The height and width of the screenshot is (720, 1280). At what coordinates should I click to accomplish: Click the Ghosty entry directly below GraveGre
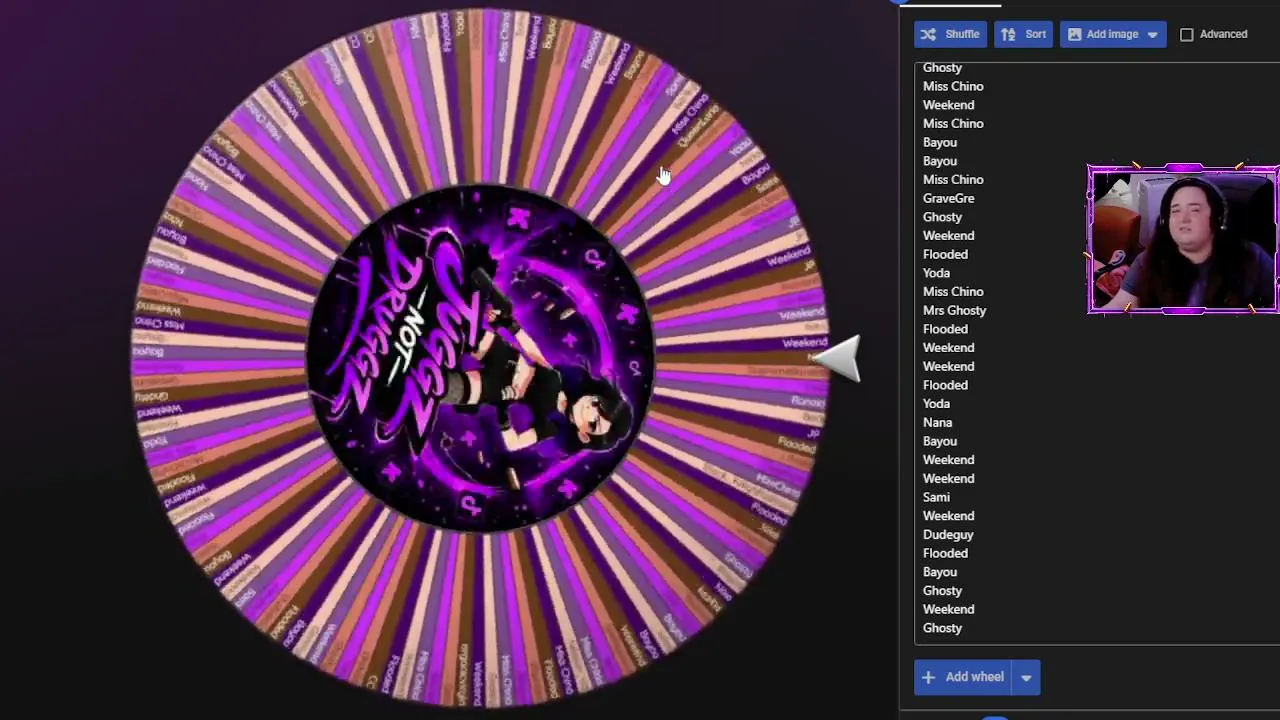click(943, 217)
